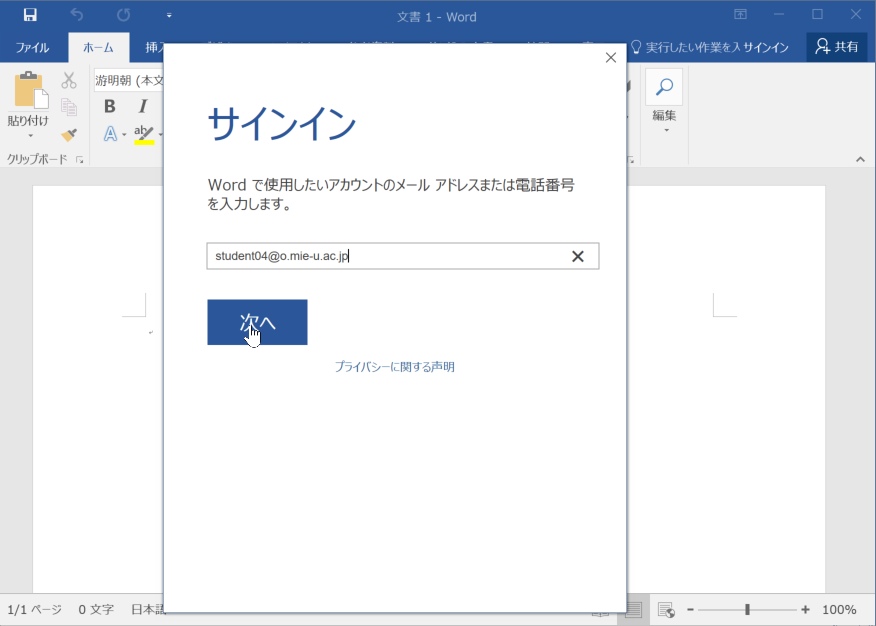Image resolution: width=876 pixels, height=626 pixels.
Task: Open the ファイル tab
Action: (x=32, y=47)
